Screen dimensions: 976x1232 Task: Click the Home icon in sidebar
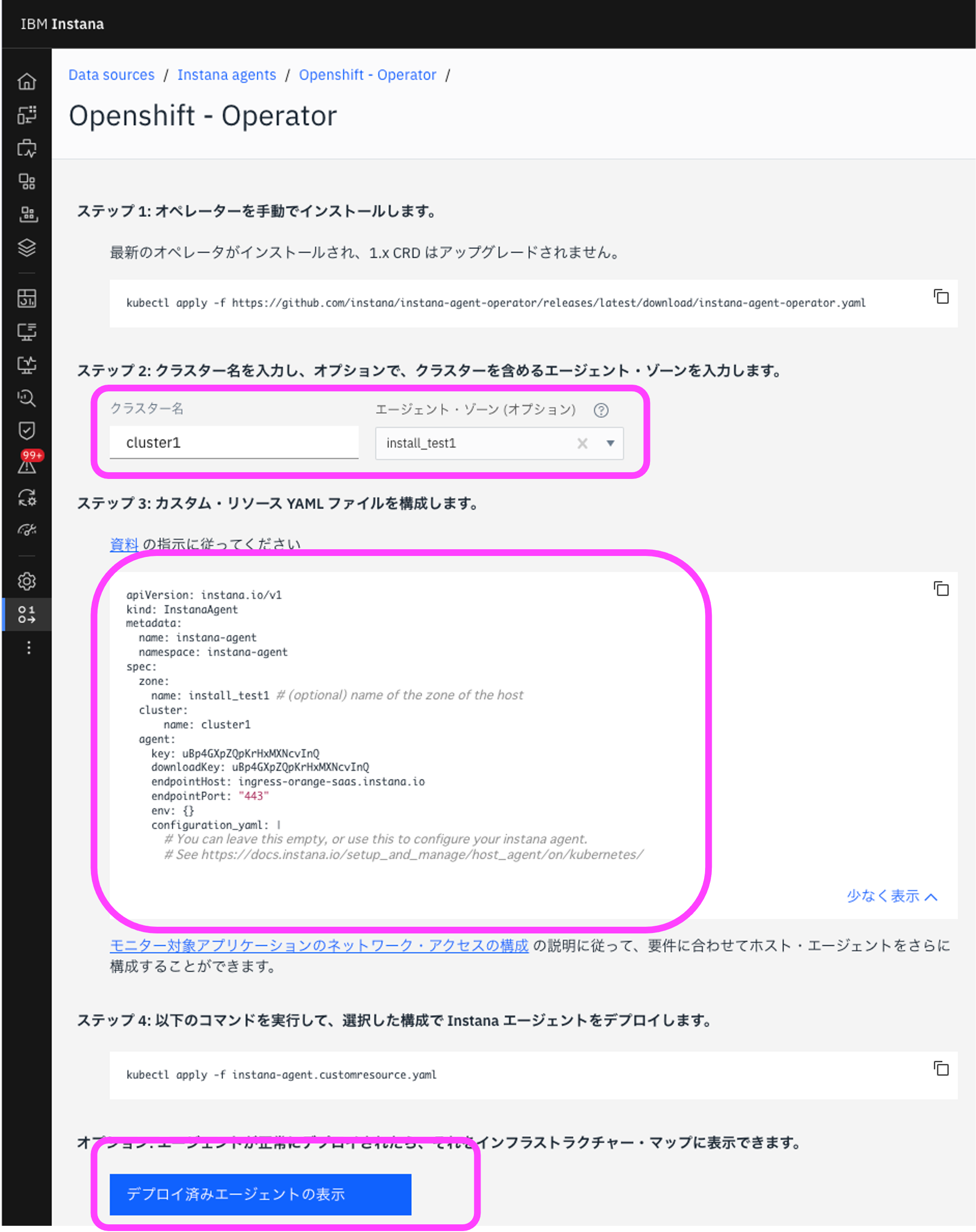pos(27,82)
